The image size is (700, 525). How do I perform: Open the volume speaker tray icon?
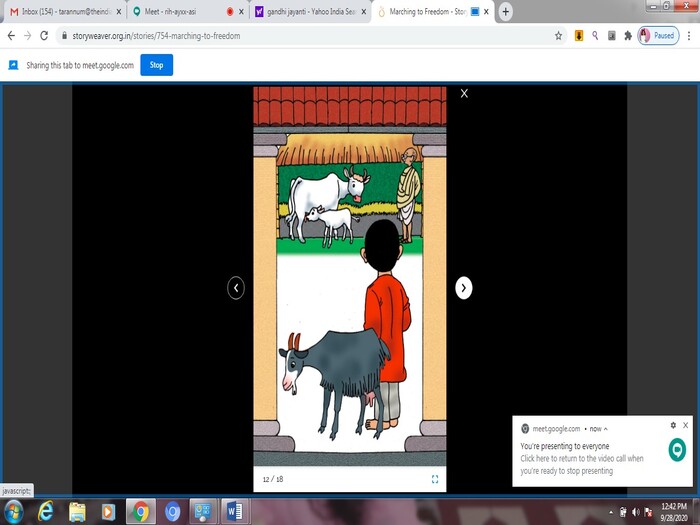636,512
